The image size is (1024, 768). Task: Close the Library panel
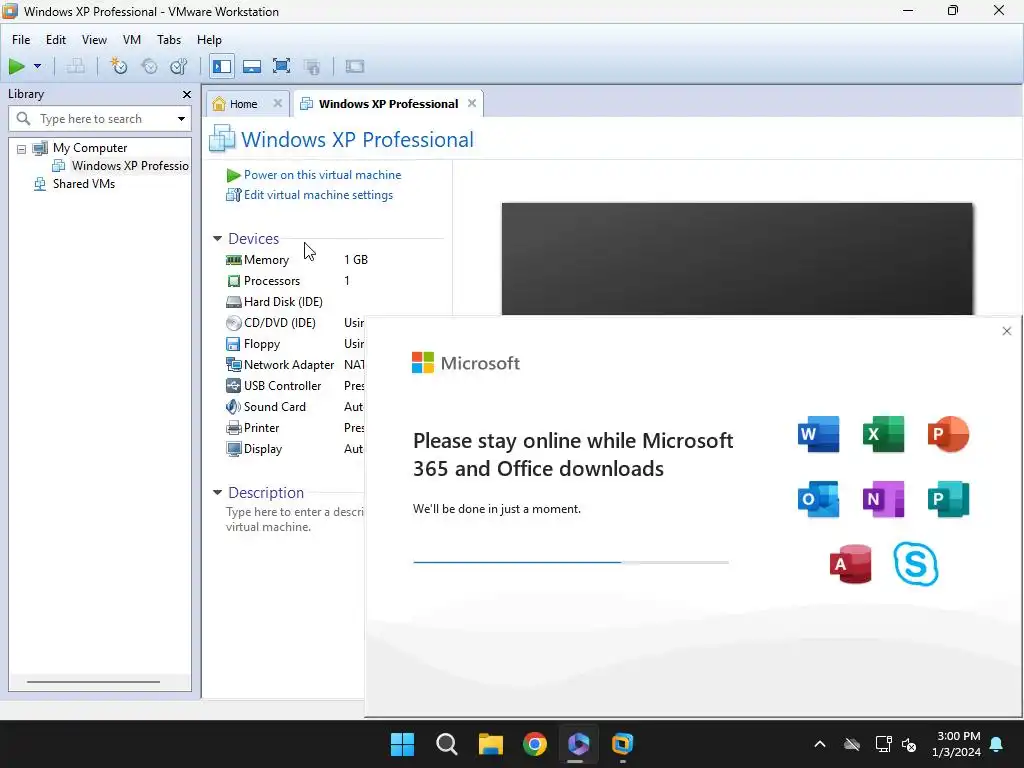[187, 95]
